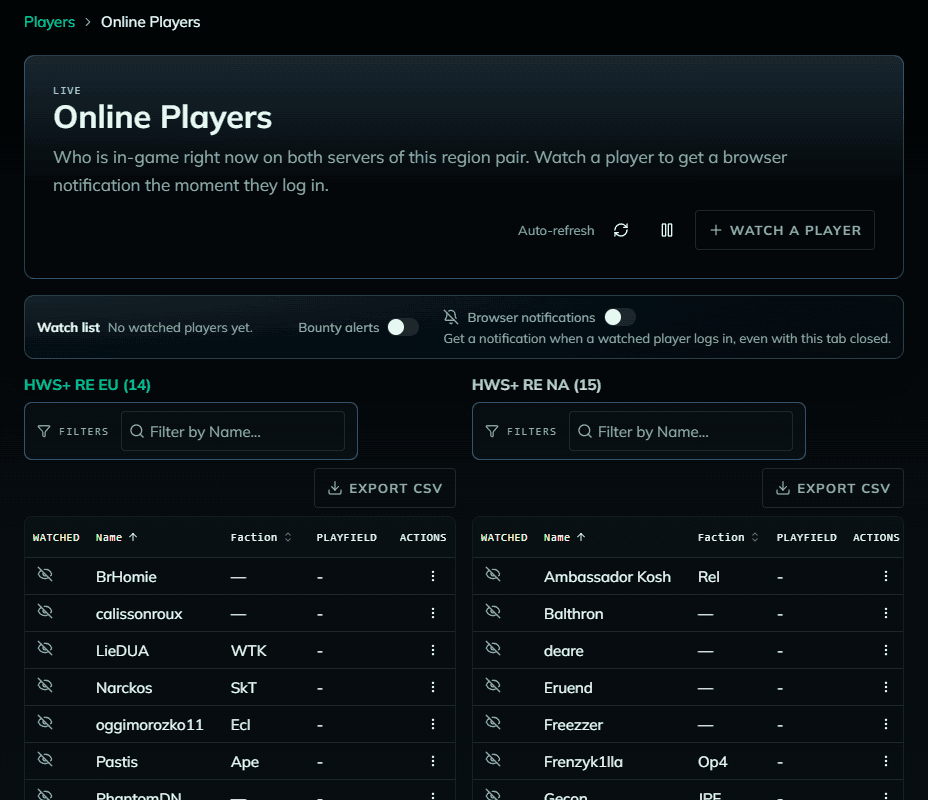
Task: Focus the NA Filter by Name field
Action: (681, 431)
